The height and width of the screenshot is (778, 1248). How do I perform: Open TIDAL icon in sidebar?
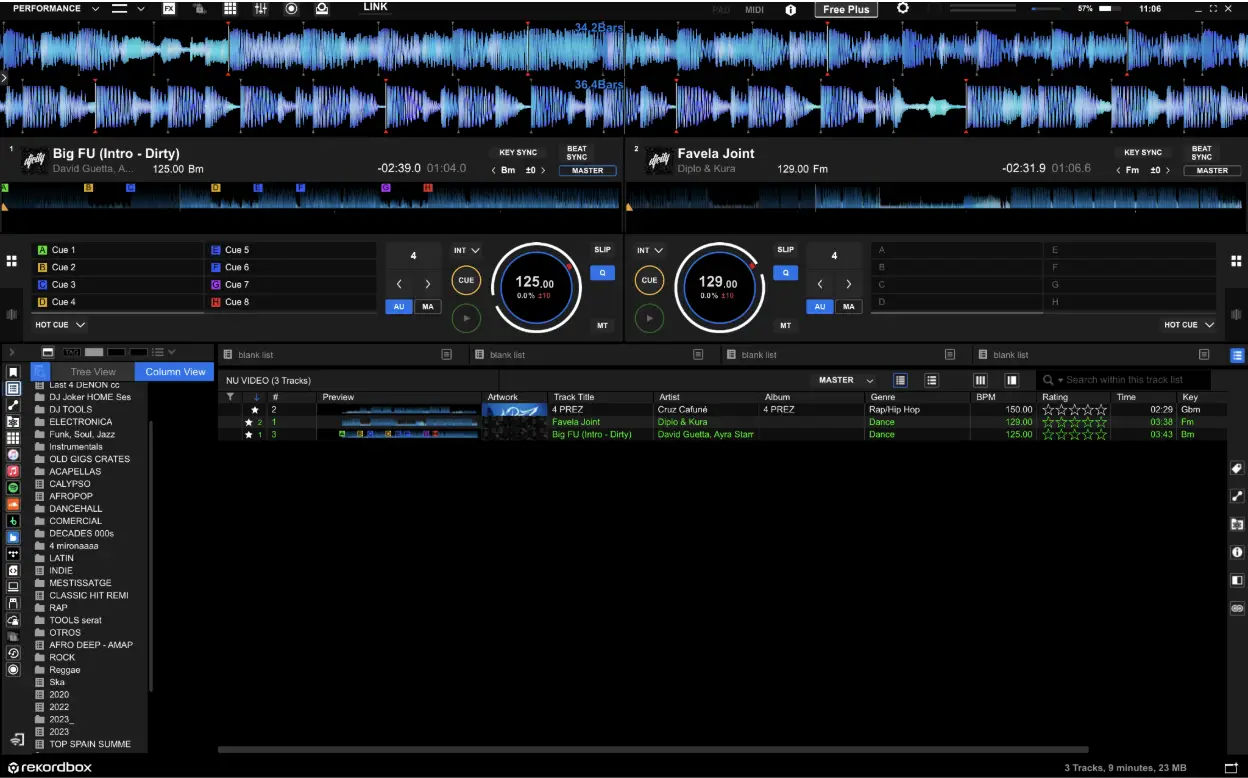(13, 553)
